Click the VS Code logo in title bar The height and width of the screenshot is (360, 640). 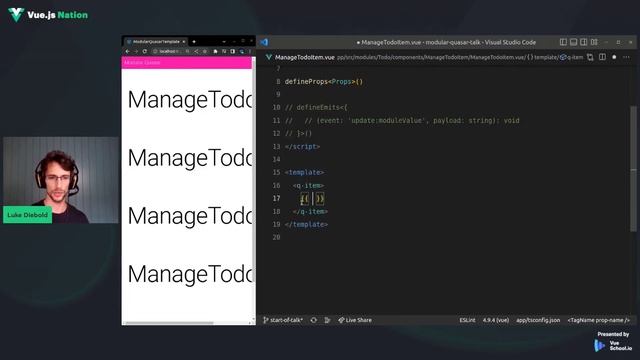264,42
